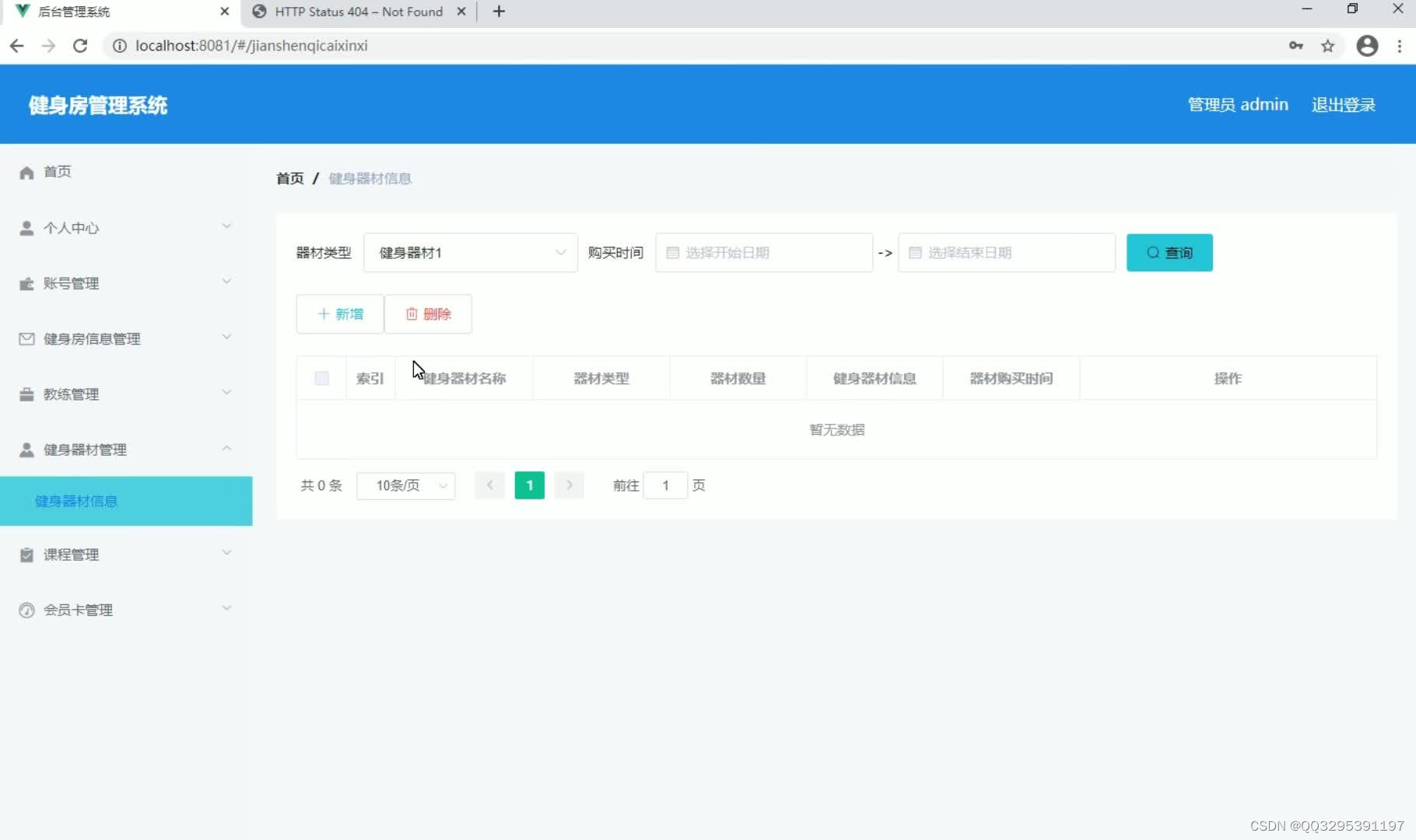1416x840 pixels.
Task: Click the envelope icon next to 健身房信息管理
Action: [26, 338]
